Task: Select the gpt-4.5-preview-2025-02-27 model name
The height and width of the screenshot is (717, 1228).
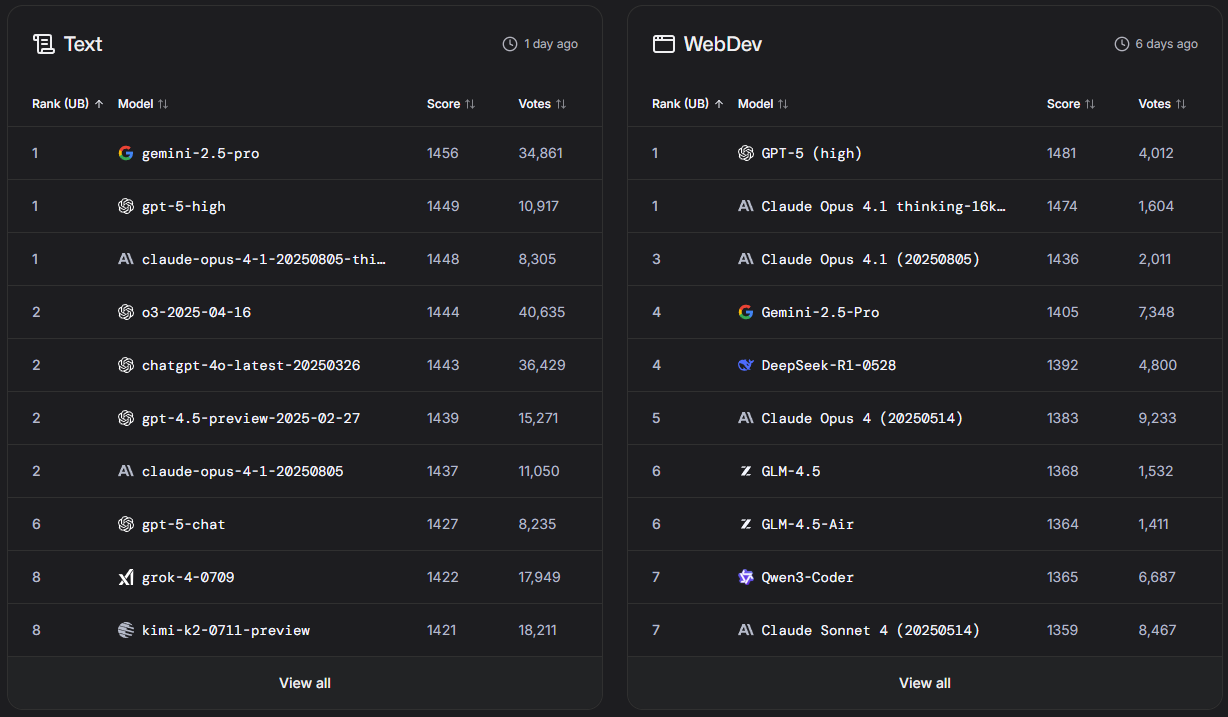Action: click(x=251, y=418)
